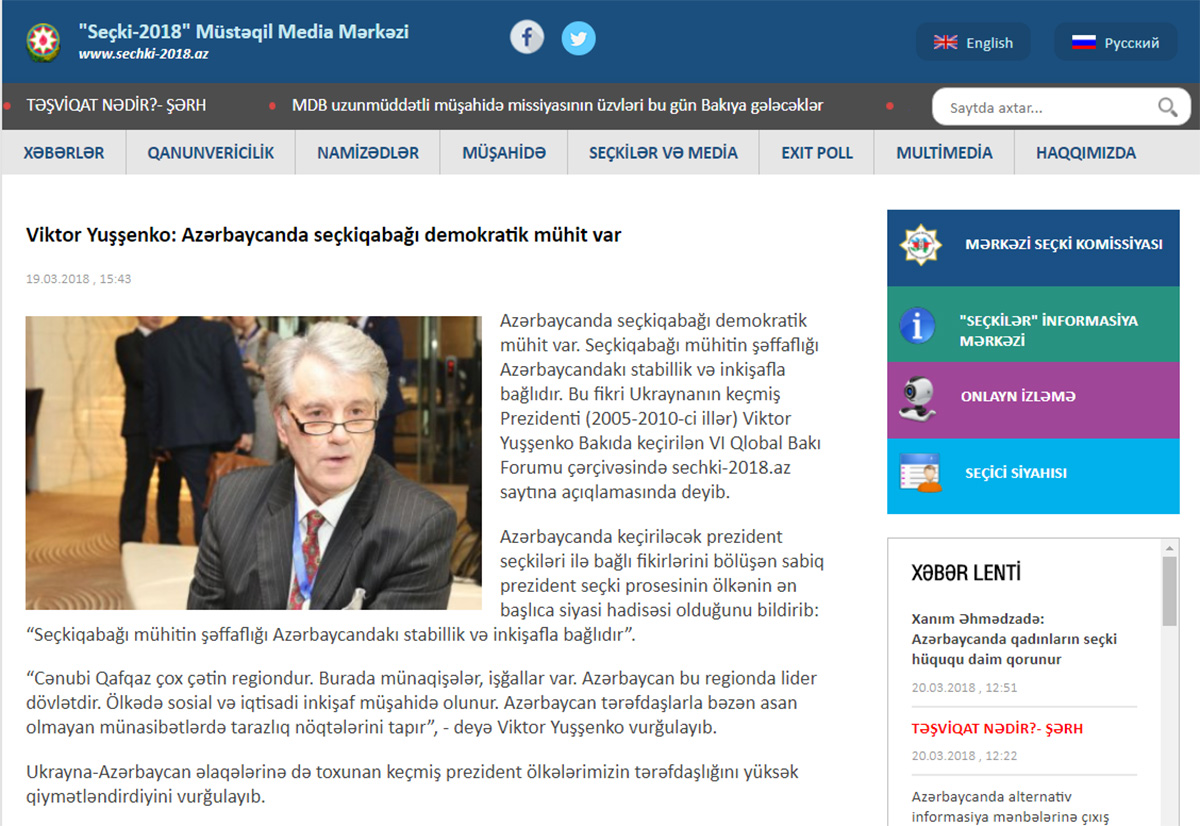Open the Haqqımızda page
This screenshot has height=826, width=1200.
click(1086, 153)
